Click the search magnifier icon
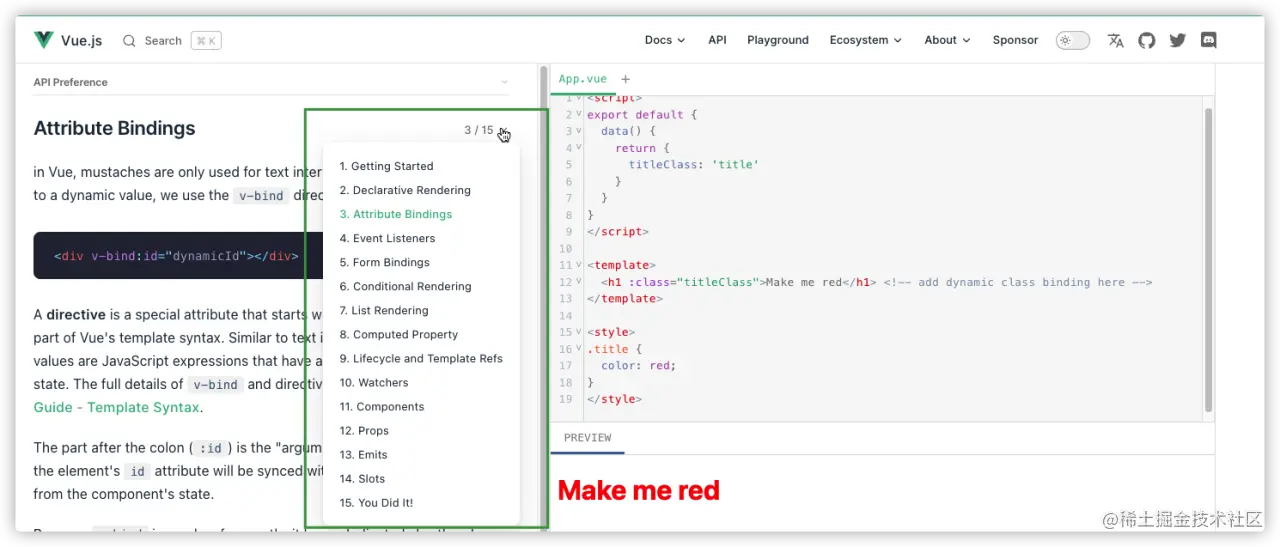The width and height of the screenshot is (1280, 547). [x=129, y=41]
